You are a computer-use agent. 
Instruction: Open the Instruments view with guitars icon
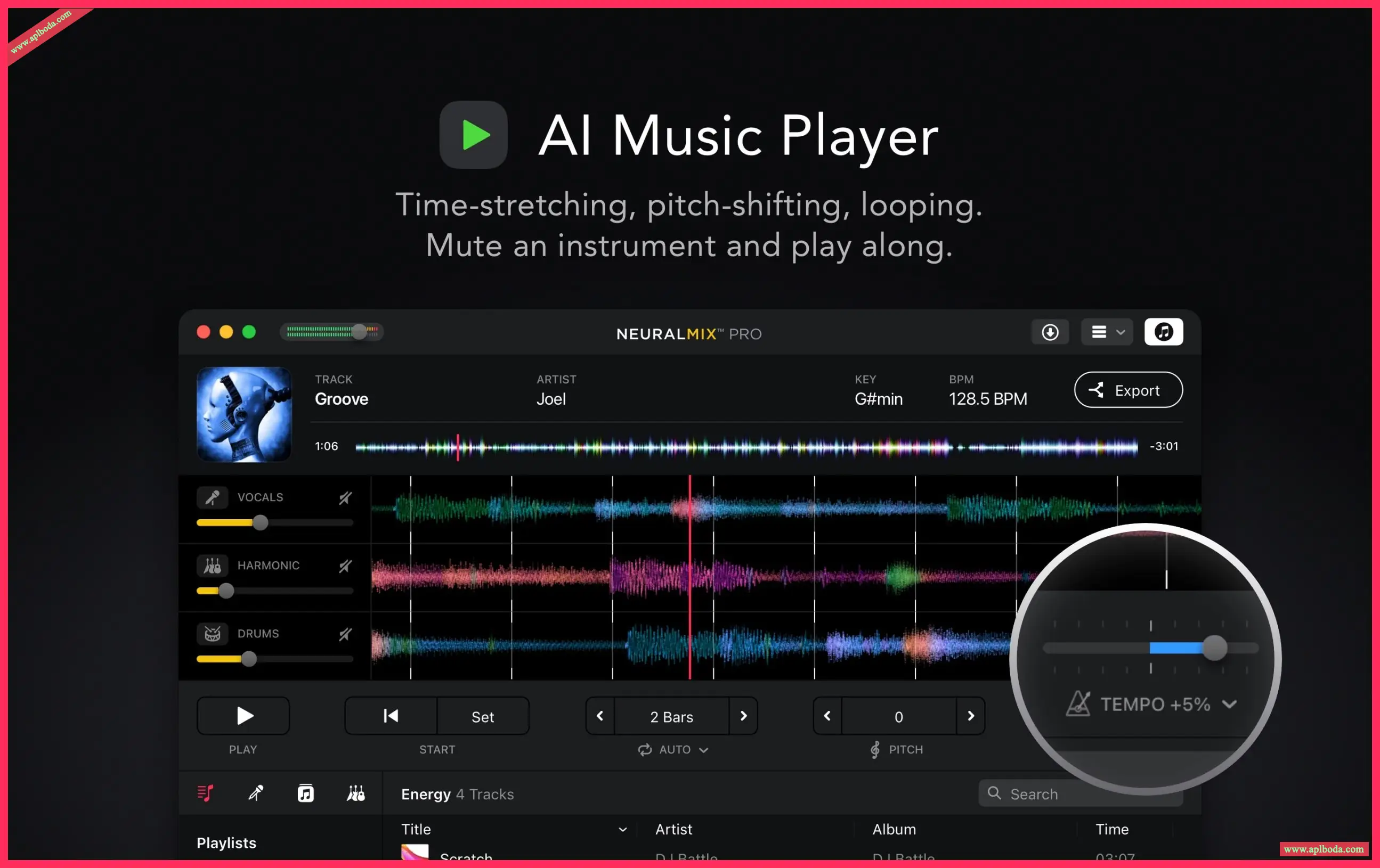pyautogui.click(x=355, y=793)
